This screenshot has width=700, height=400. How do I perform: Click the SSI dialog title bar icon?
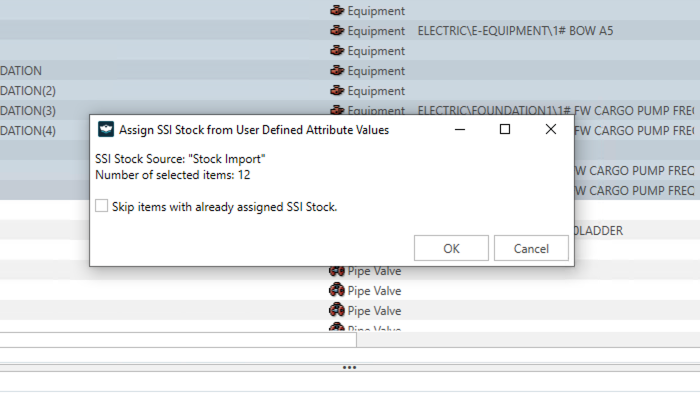106,129
